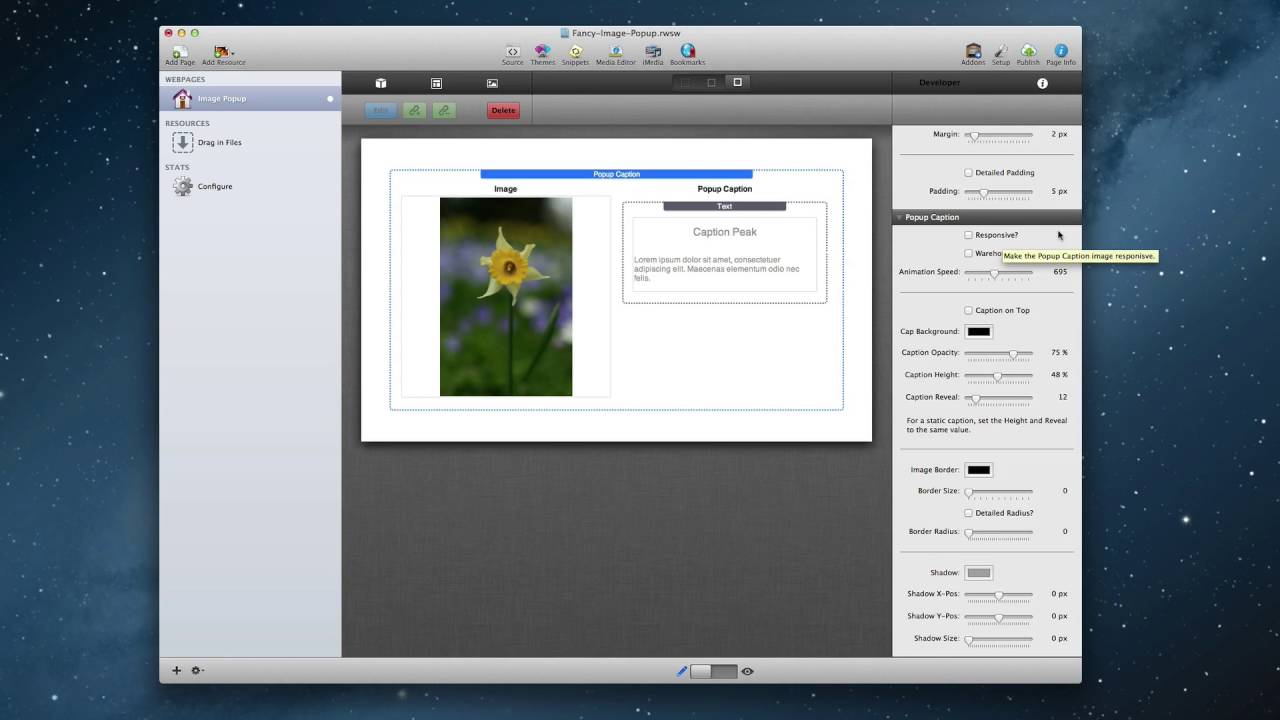Click the Border Size slider
1280x720 pixels.
pos(998,492)
